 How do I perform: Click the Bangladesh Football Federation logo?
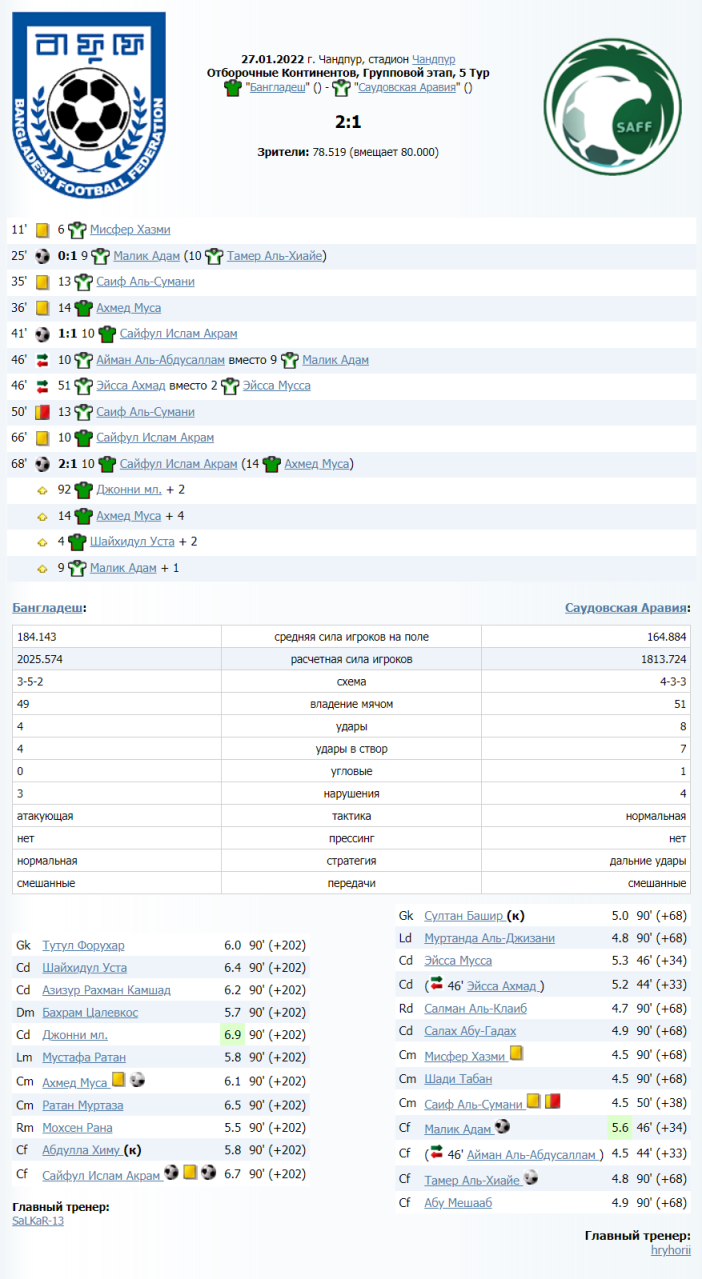click(x=88, y=105)
